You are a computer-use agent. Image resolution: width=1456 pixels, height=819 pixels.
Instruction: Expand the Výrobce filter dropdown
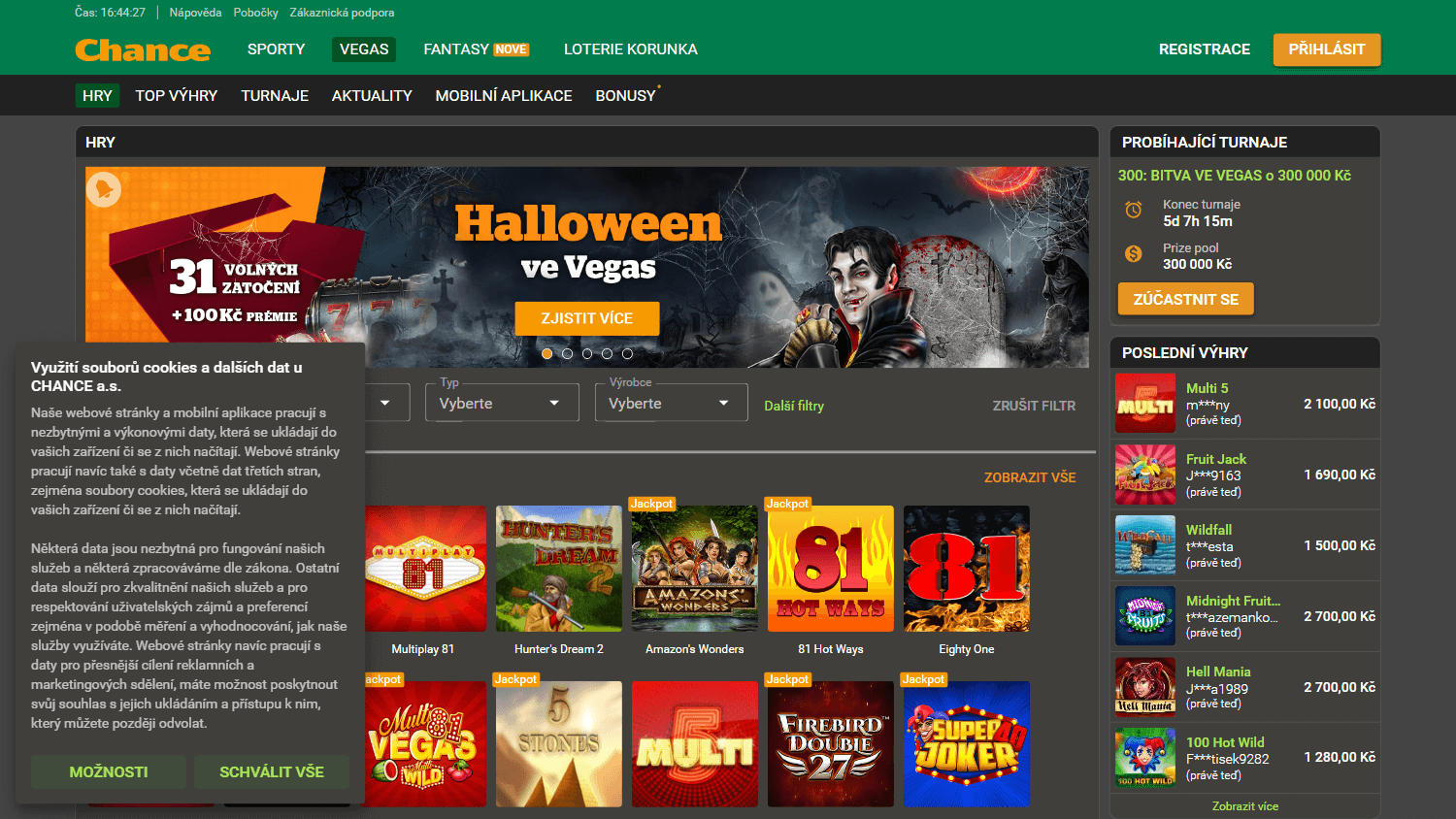671,403
